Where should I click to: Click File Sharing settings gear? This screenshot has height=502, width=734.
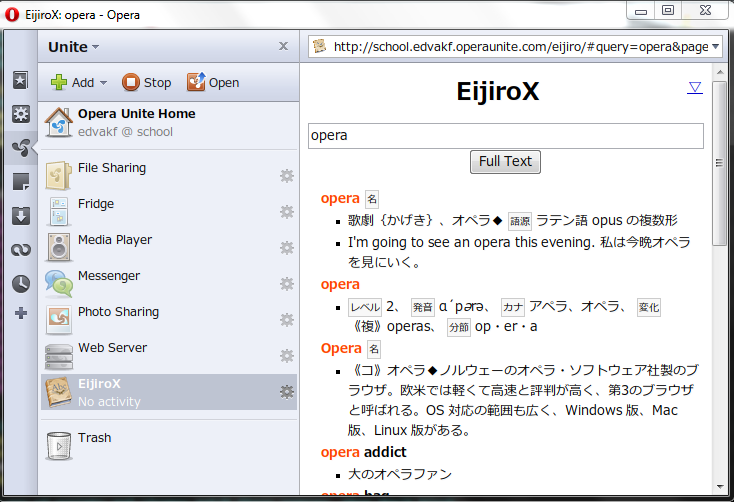click(x=286, y=176)
